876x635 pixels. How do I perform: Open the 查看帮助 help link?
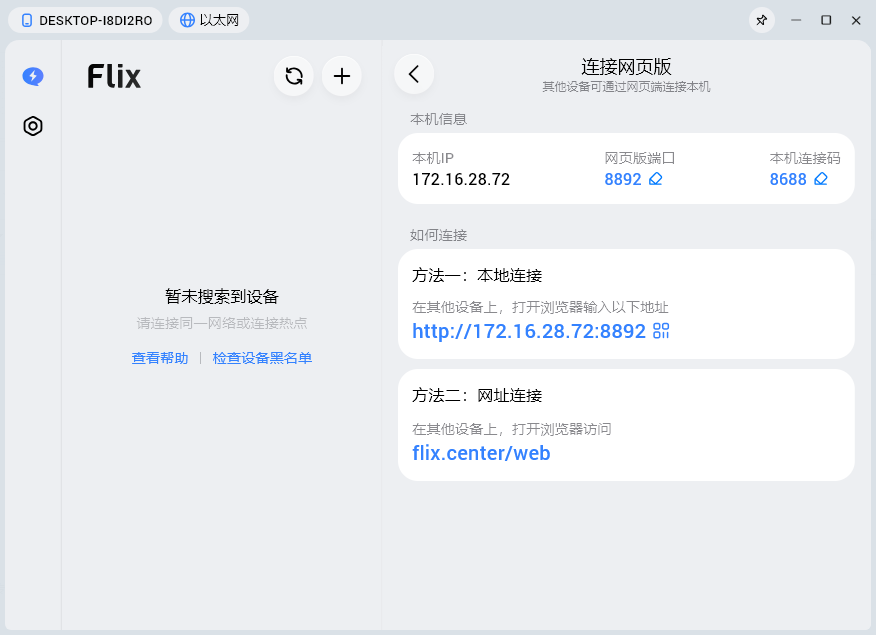coord(160,358)
